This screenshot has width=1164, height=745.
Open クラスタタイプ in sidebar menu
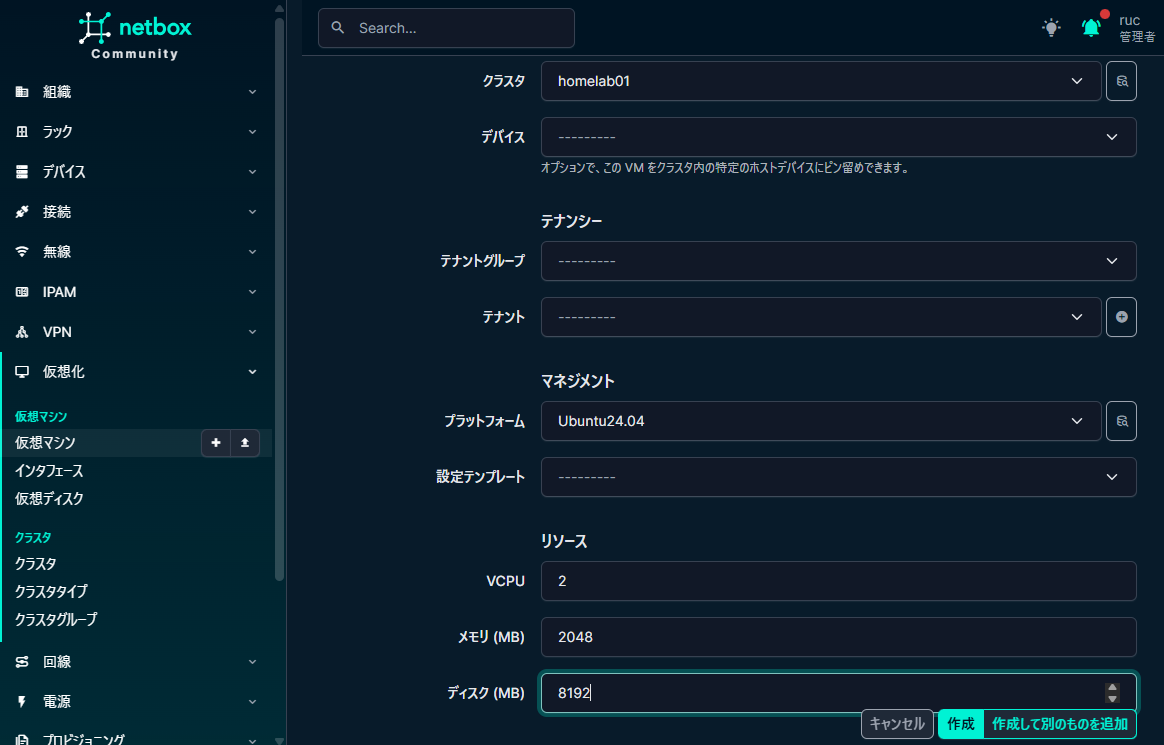(x=51, y=591)
